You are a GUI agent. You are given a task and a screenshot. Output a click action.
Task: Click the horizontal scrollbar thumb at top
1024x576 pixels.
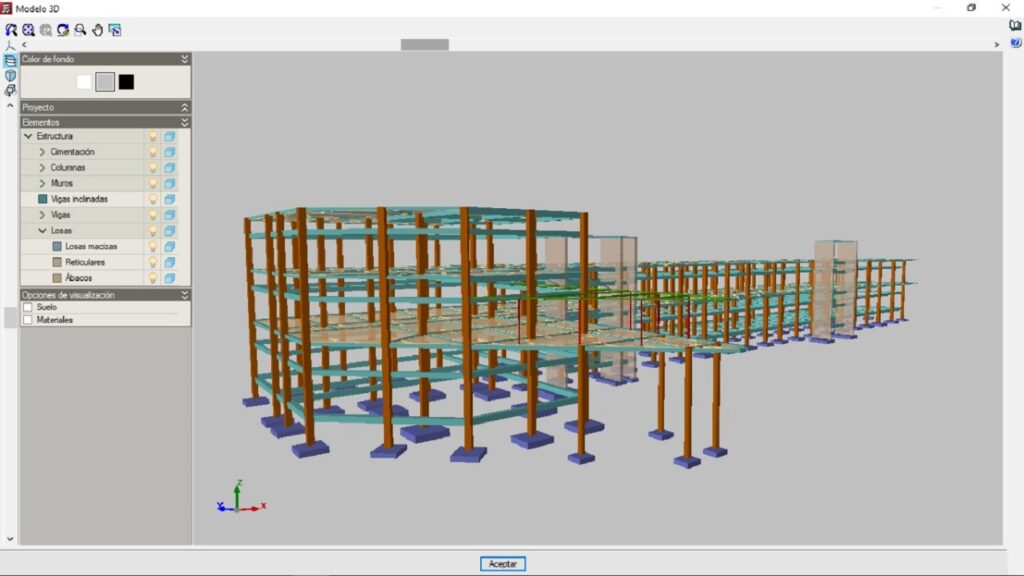(424, 45)
